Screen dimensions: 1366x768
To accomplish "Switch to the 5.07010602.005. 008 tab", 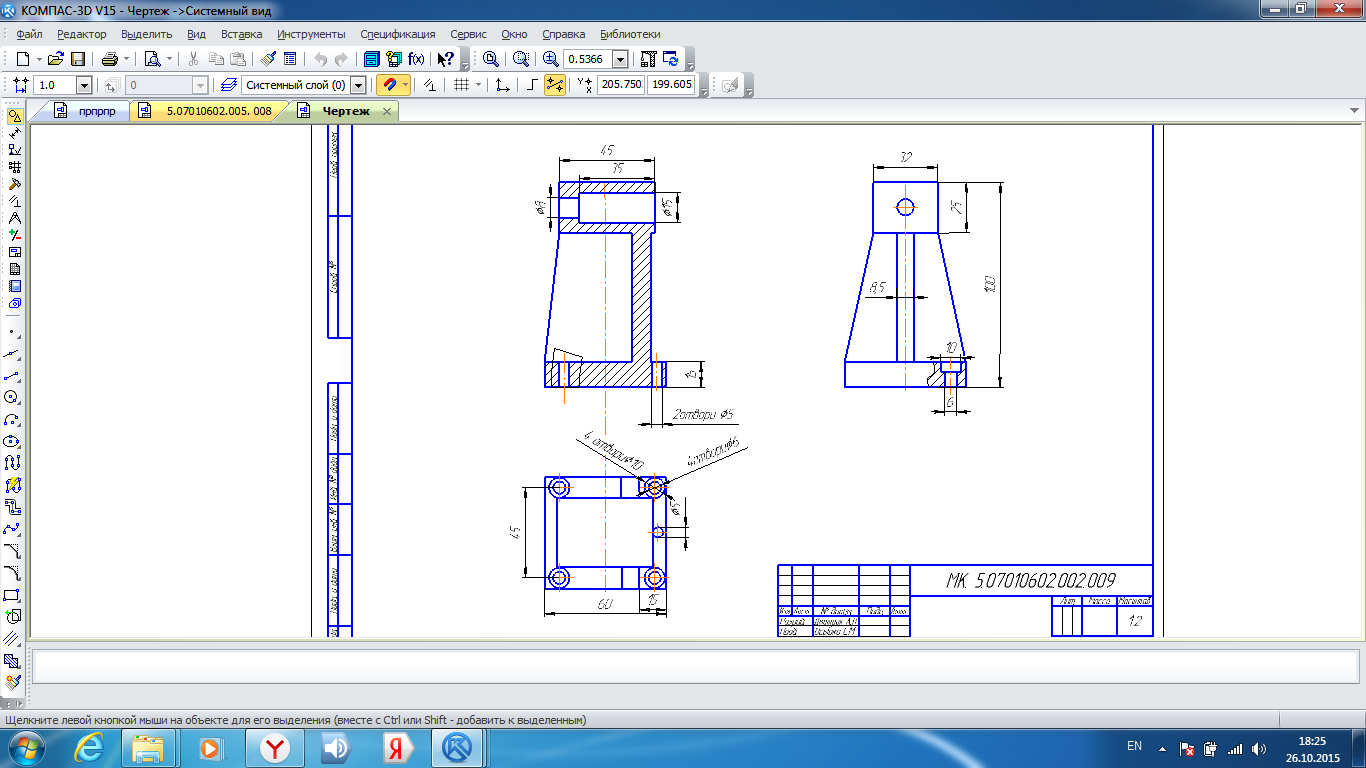I will point(218,111).
